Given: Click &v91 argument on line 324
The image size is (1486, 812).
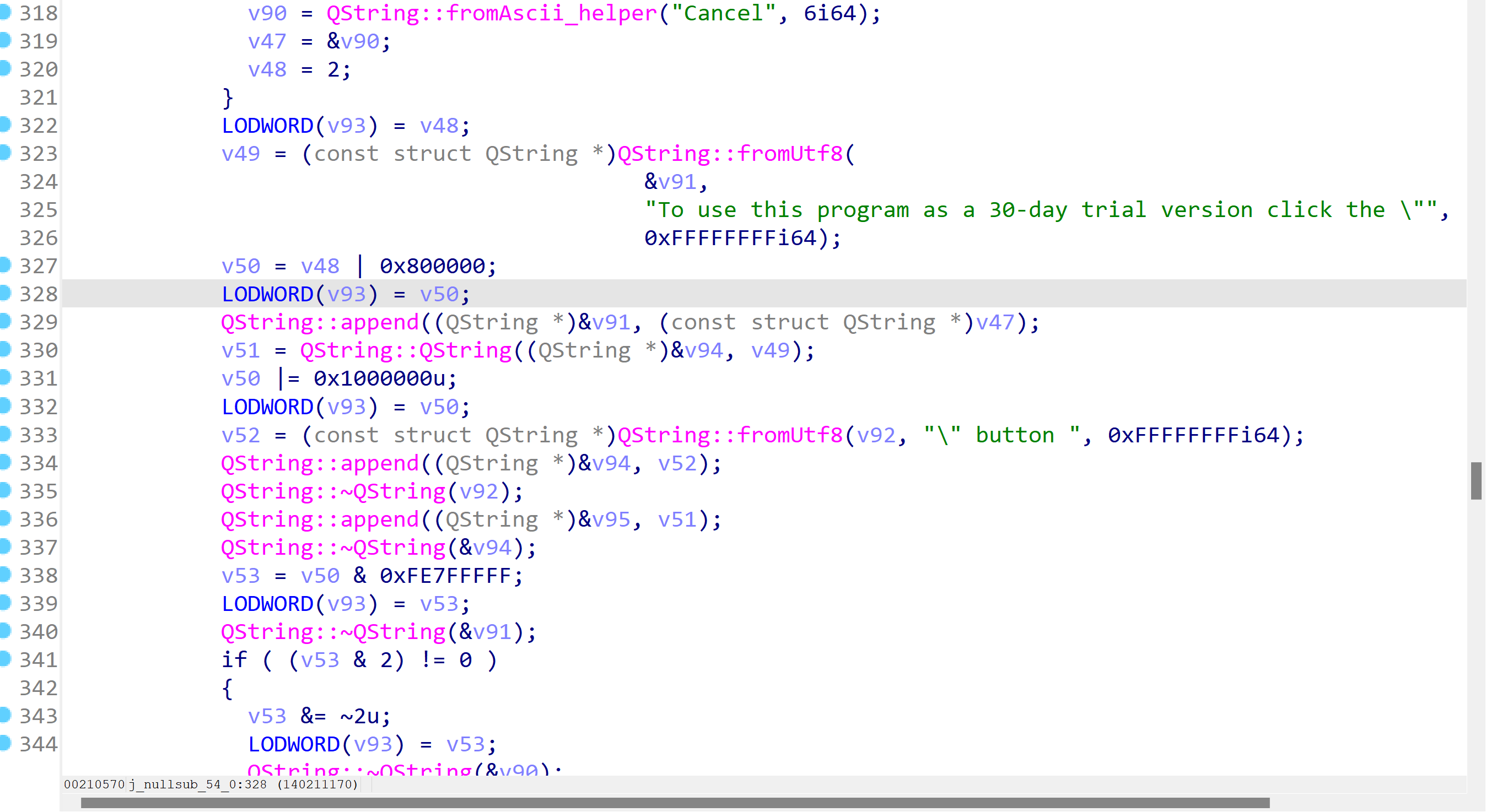Looking at the screenshot, I should point(670,182).
